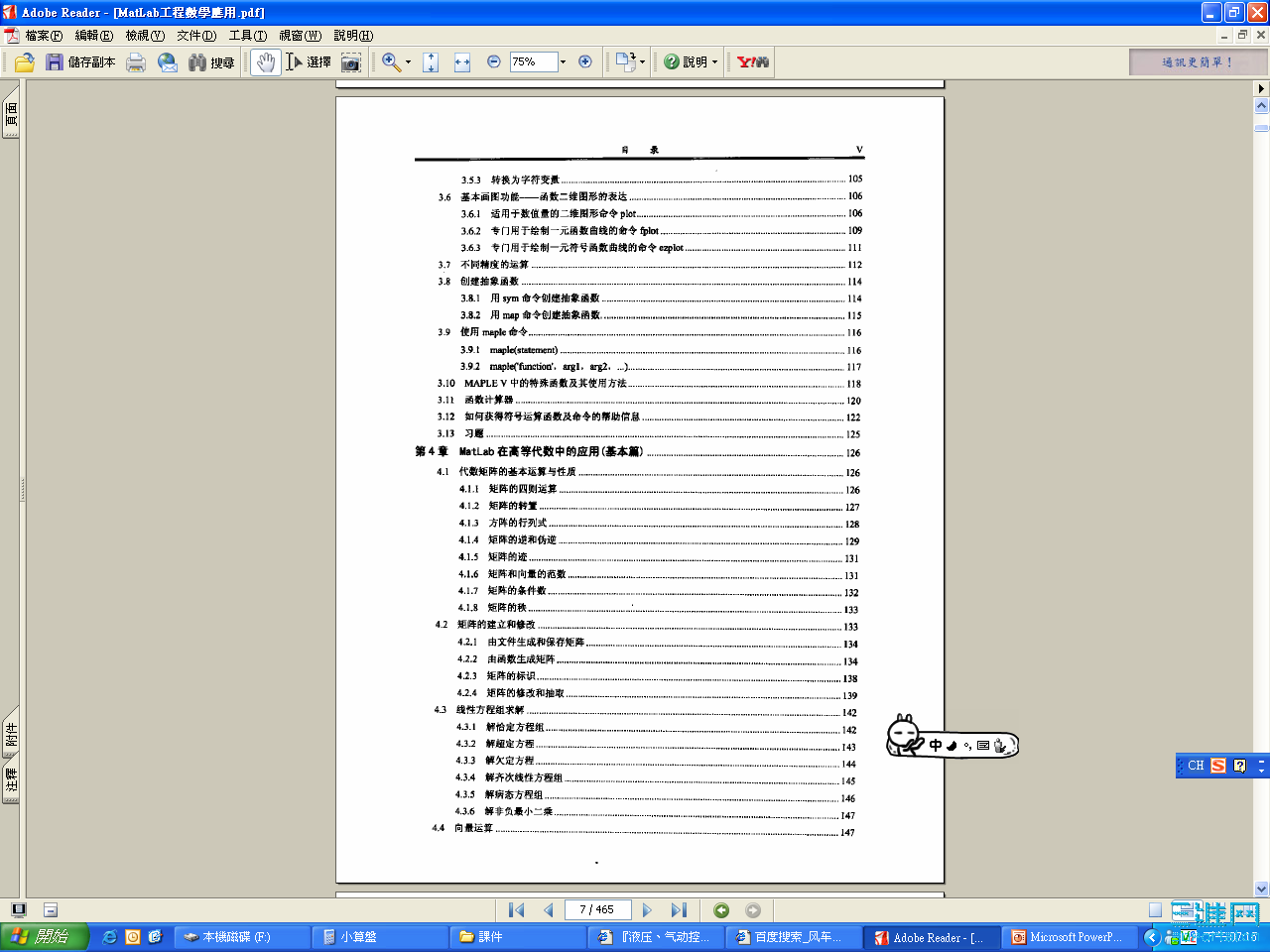Select the Zoom In magnifier tool

(x=392, y=62)
